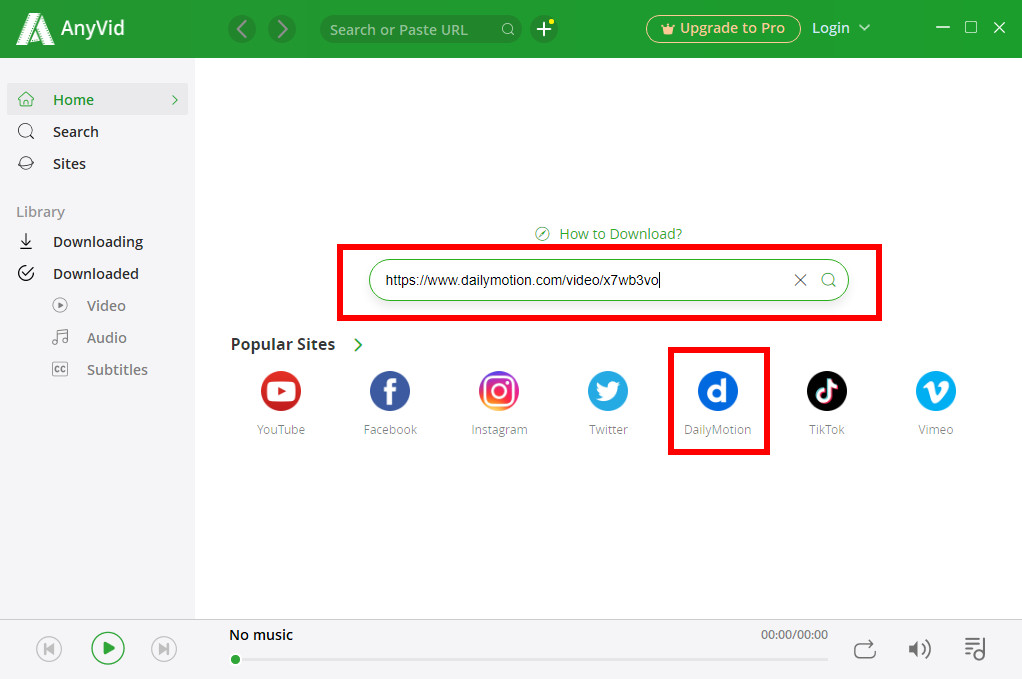Go back with the left arrow button
Viewport: 1022px width, 679px height.
pyautogui.click(x=242, y=29)
